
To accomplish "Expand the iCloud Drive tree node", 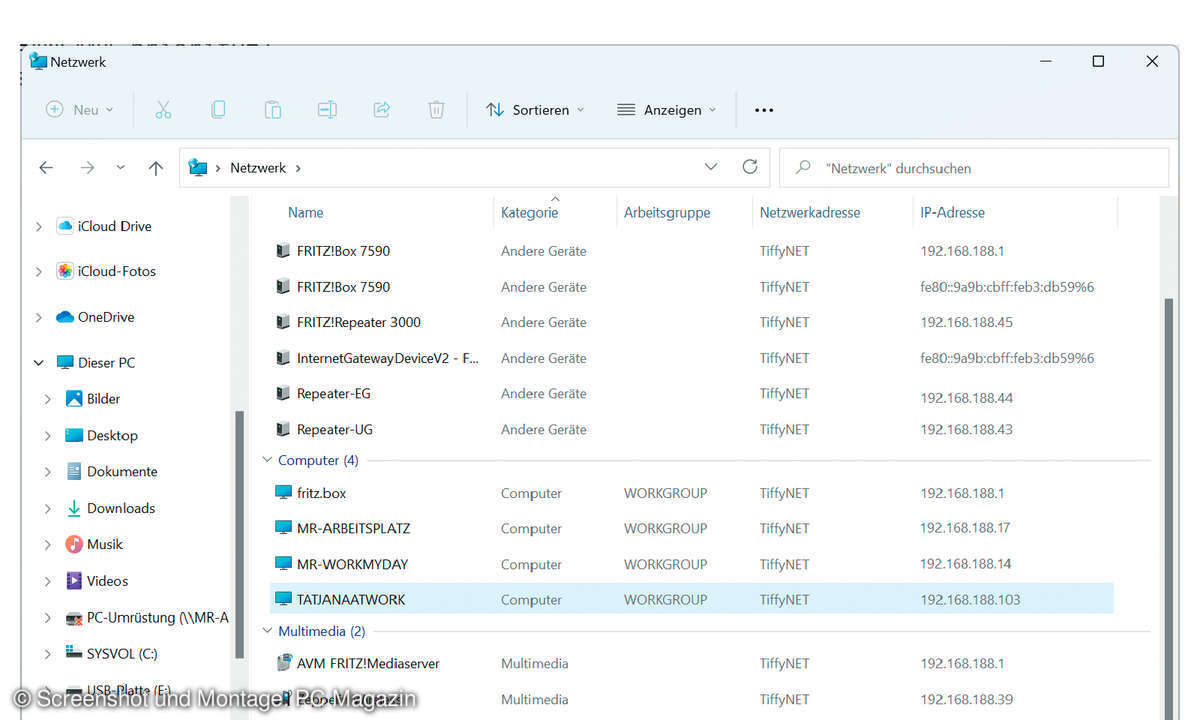I will [x=39, y=227].
